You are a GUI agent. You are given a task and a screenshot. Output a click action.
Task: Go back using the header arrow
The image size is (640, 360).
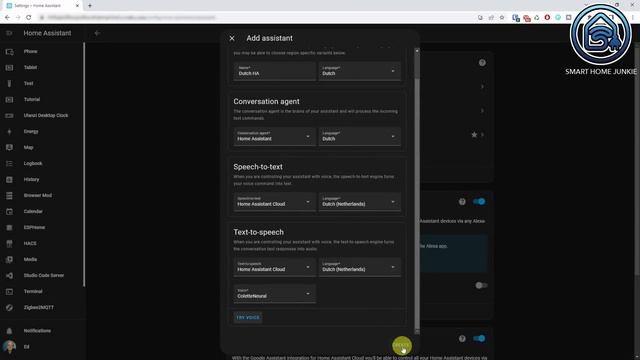click(x=97, y=33)
